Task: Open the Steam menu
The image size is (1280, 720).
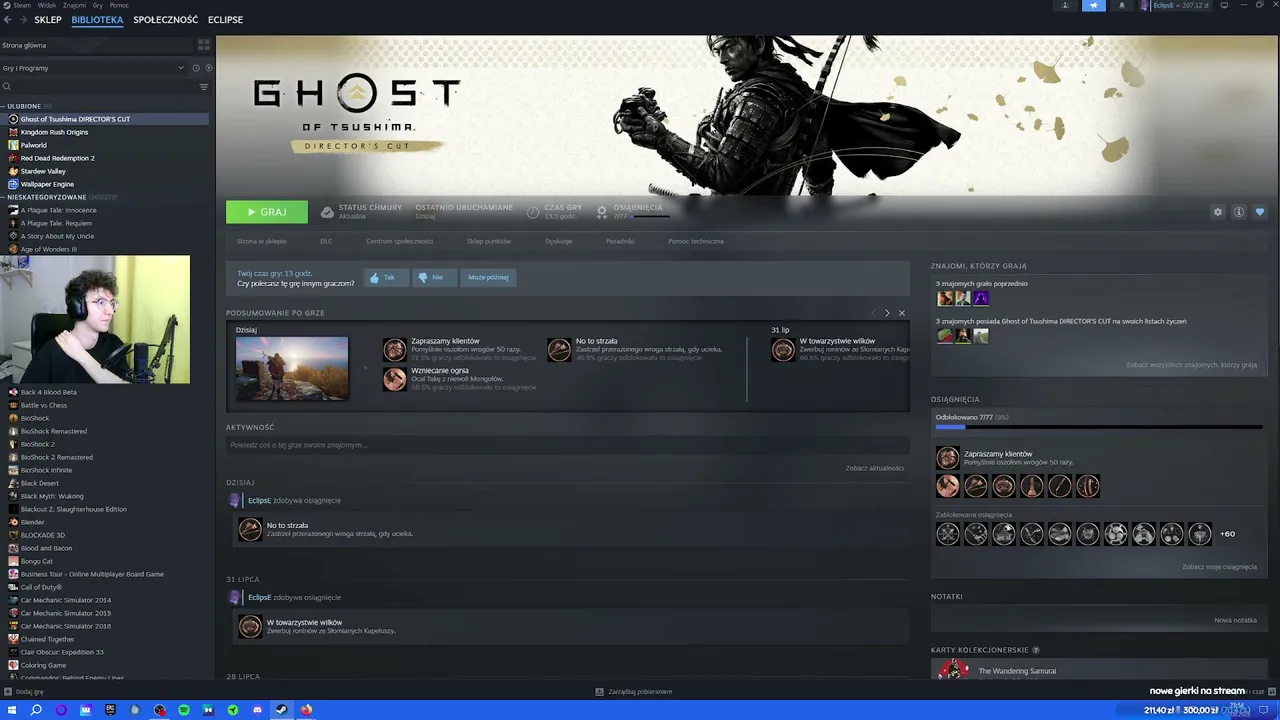Action: (22, 5)
